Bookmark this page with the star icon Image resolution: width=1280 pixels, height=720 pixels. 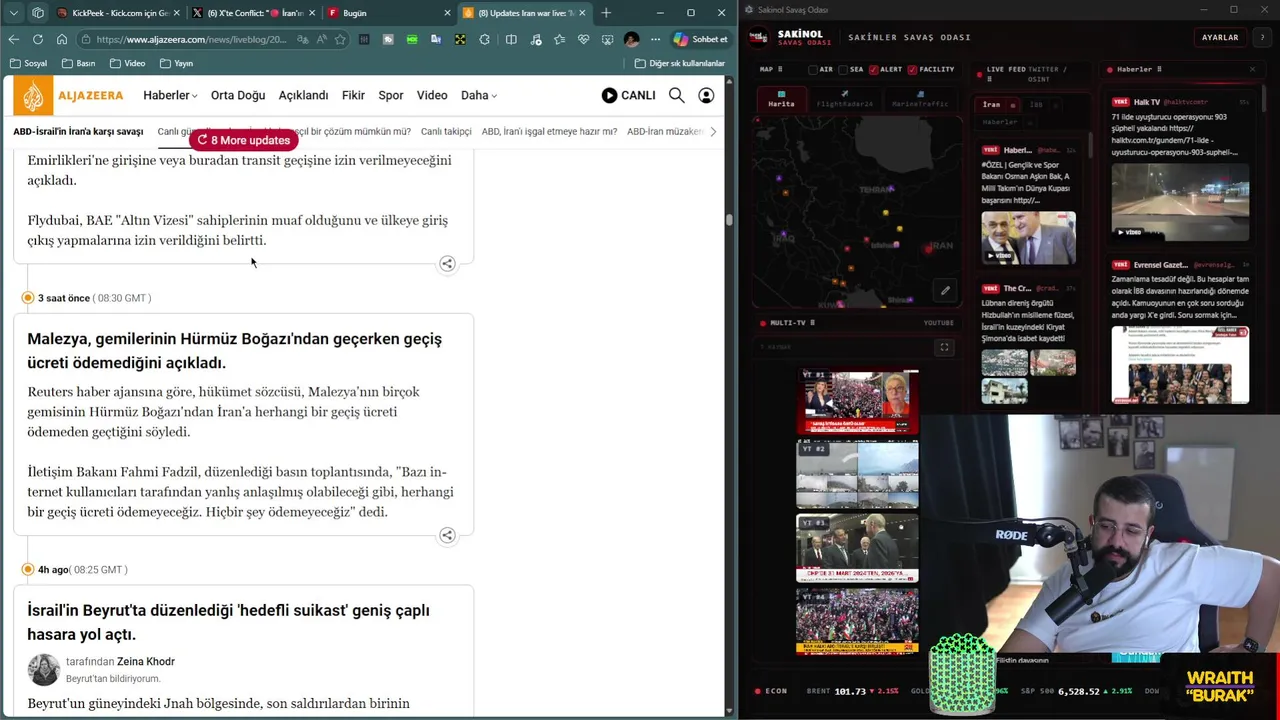(340, 39)
